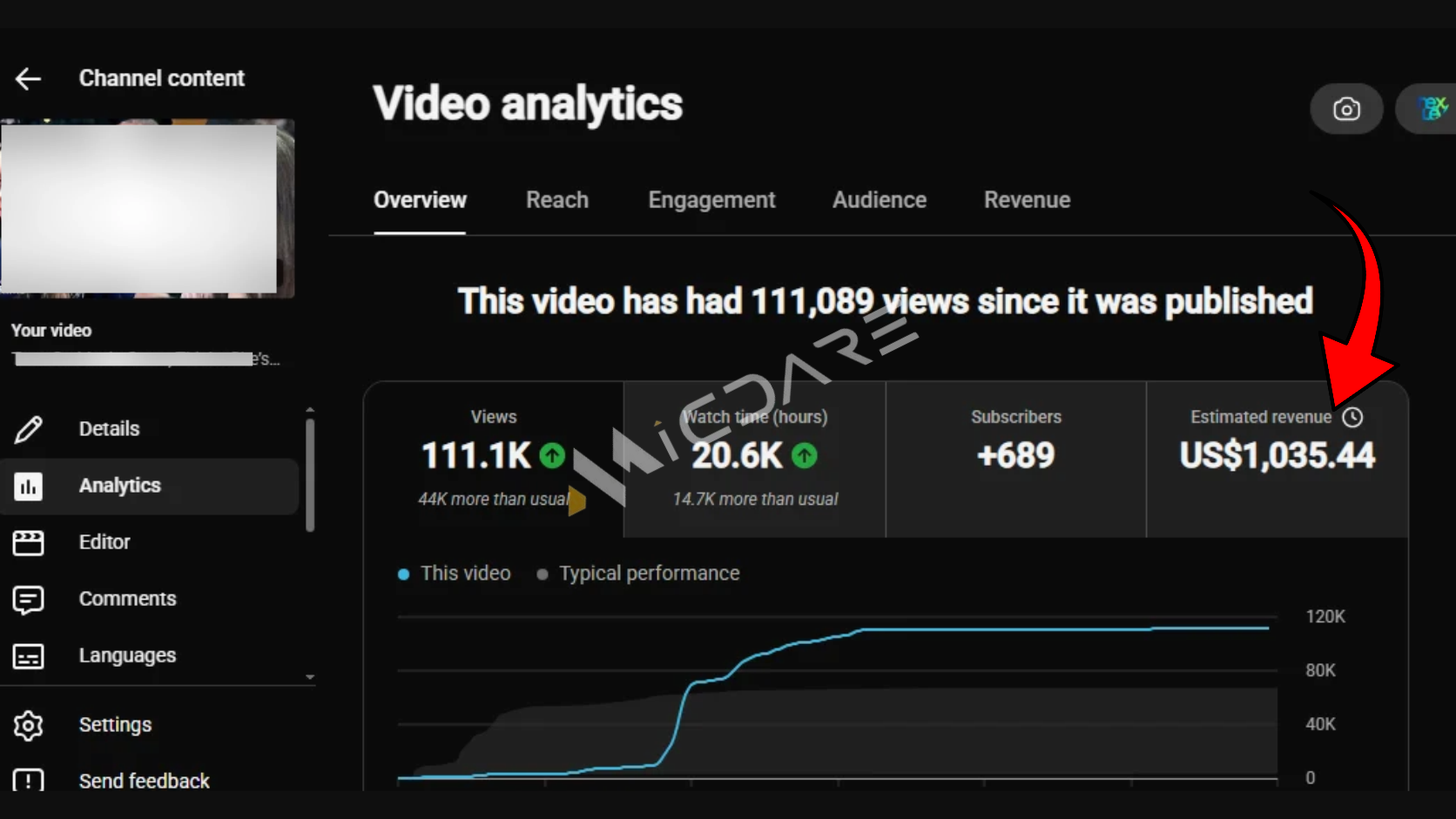Click the clock icon beside Estimated revenue
This screenshot has height=819, width=1456.
[x=1352, y=418]
